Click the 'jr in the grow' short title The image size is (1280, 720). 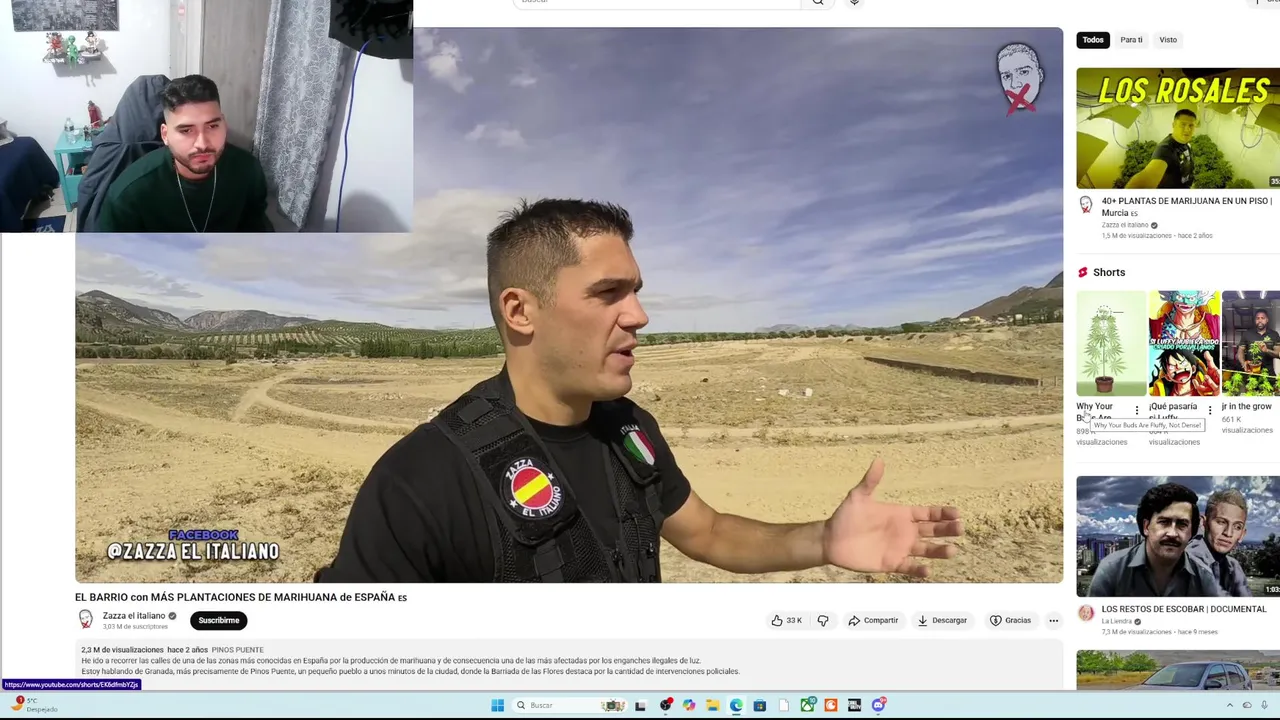click(x=1247, y=406)
